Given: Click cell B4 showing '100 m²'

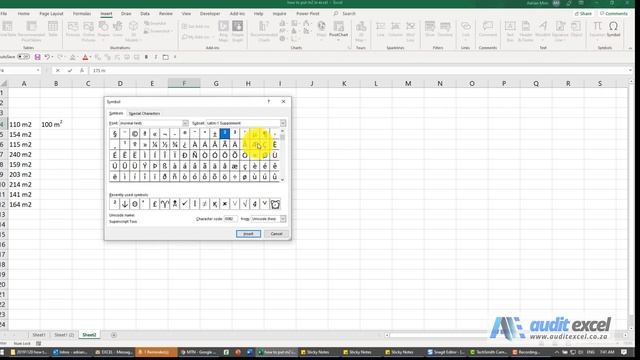Looking at the screenshot, I should point(56,124).
